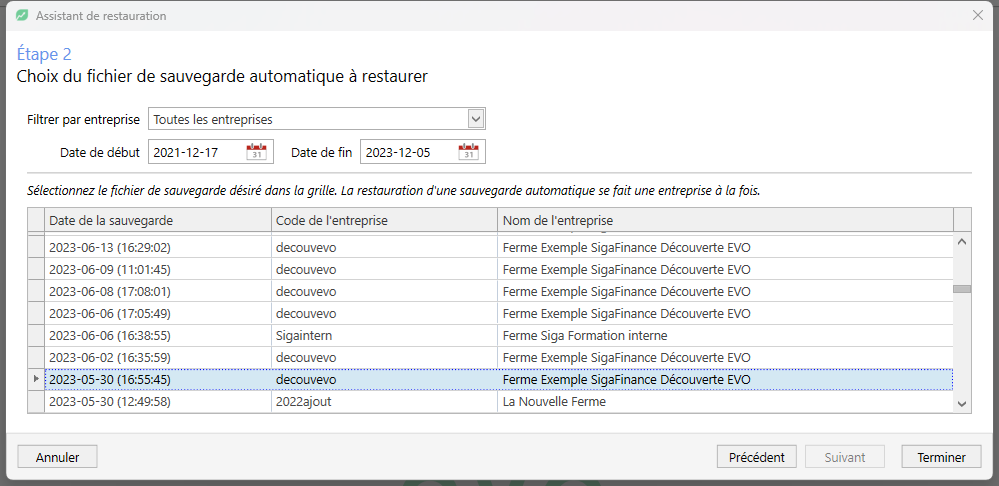Viewport: 999px width, 486px height.
Task: Go back with the Précédent button
Action: (x=757, y=457)
